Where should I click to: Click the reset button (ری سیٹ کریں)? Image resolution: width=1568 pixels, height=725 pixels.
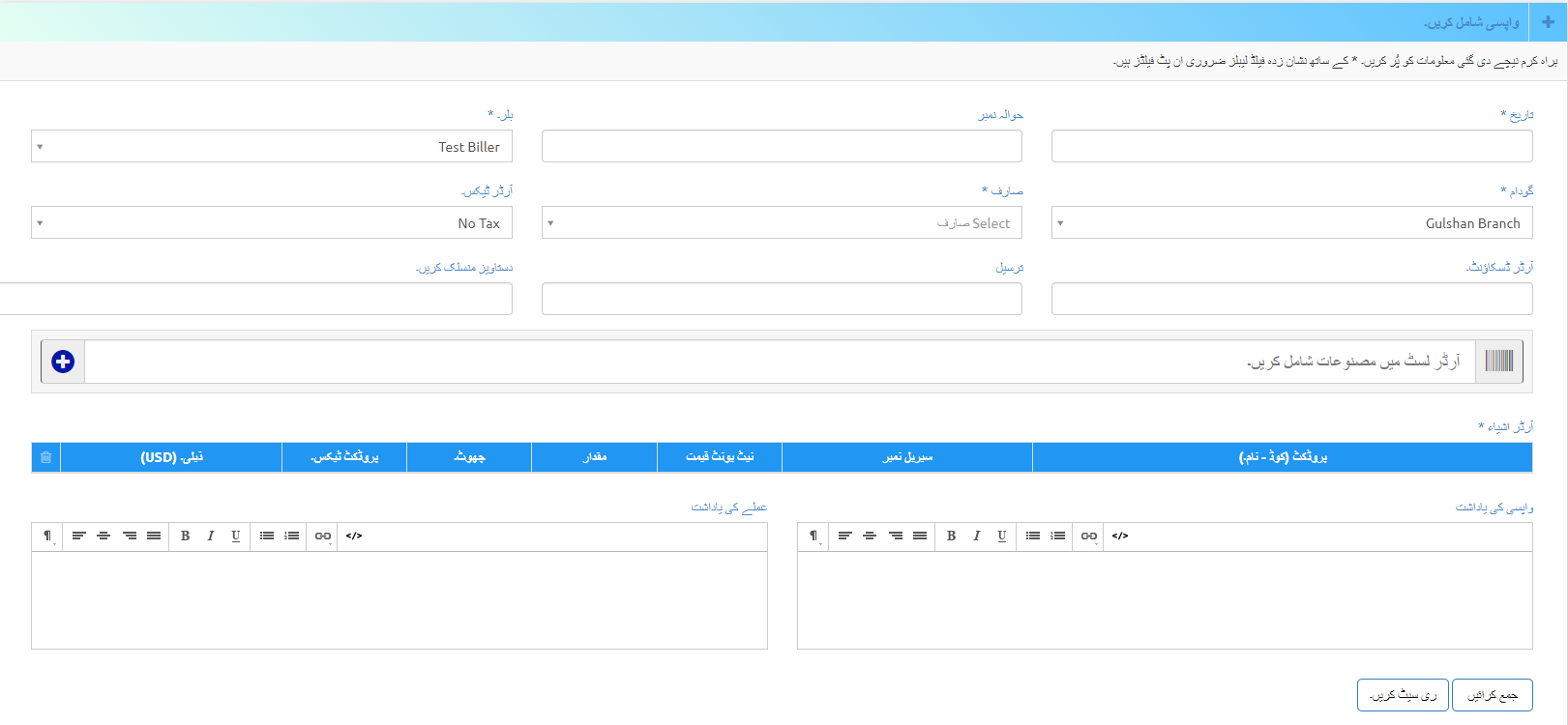[1403, 695]
